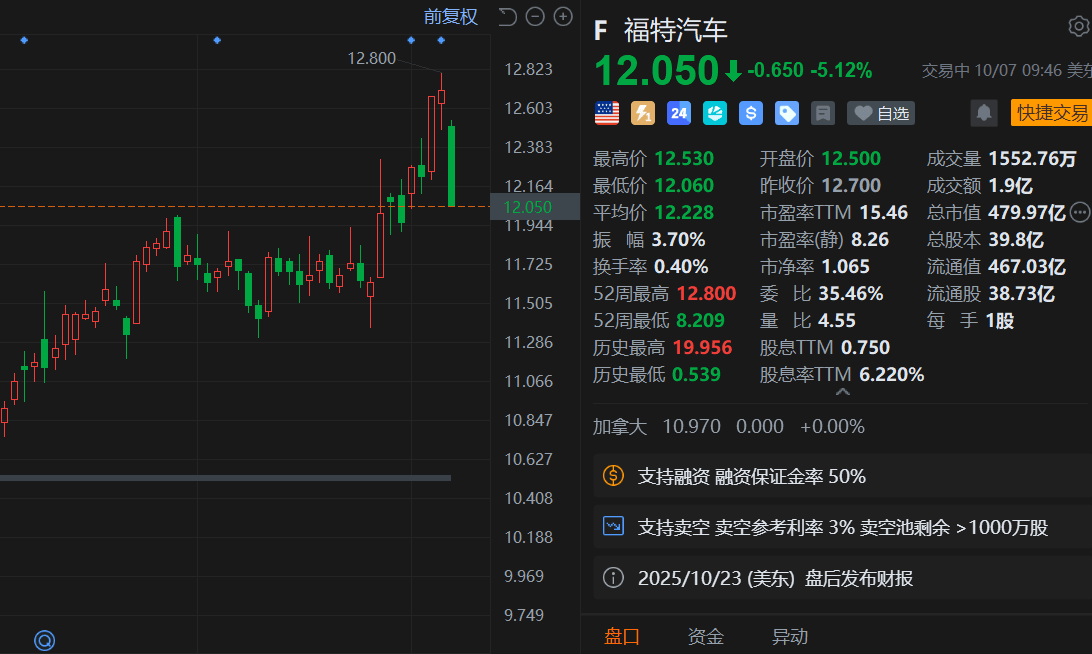Open the 支持卖空 short selling info row

[x=842, y=527]
